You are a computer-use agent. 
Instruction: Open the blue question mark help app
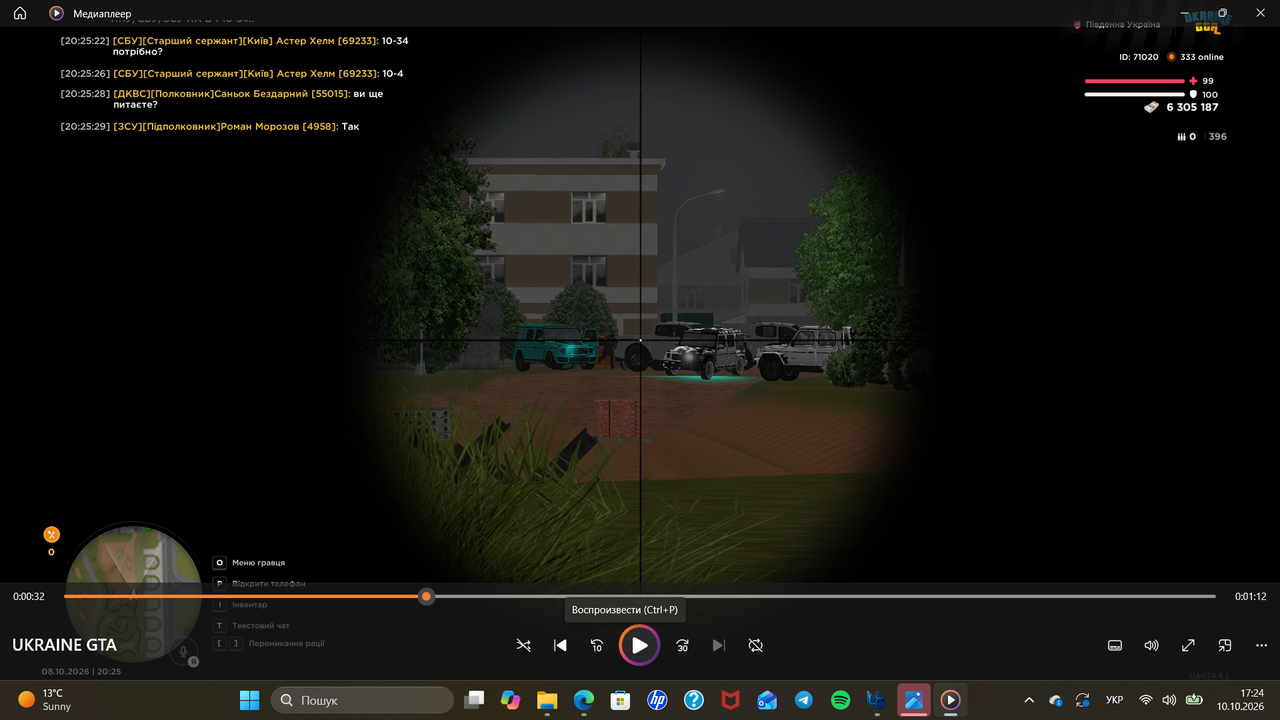coord(693,700)
